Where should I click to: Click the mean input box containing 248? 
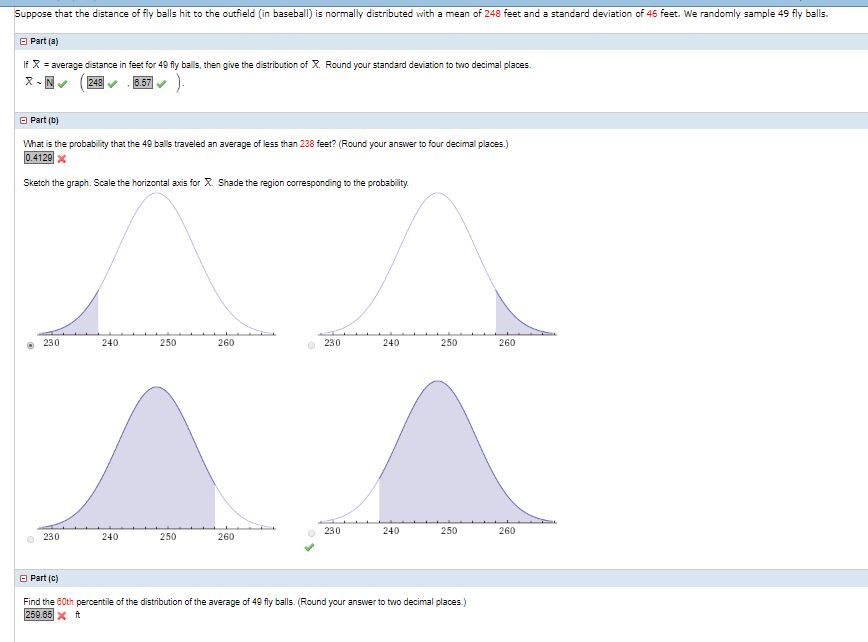95,83
